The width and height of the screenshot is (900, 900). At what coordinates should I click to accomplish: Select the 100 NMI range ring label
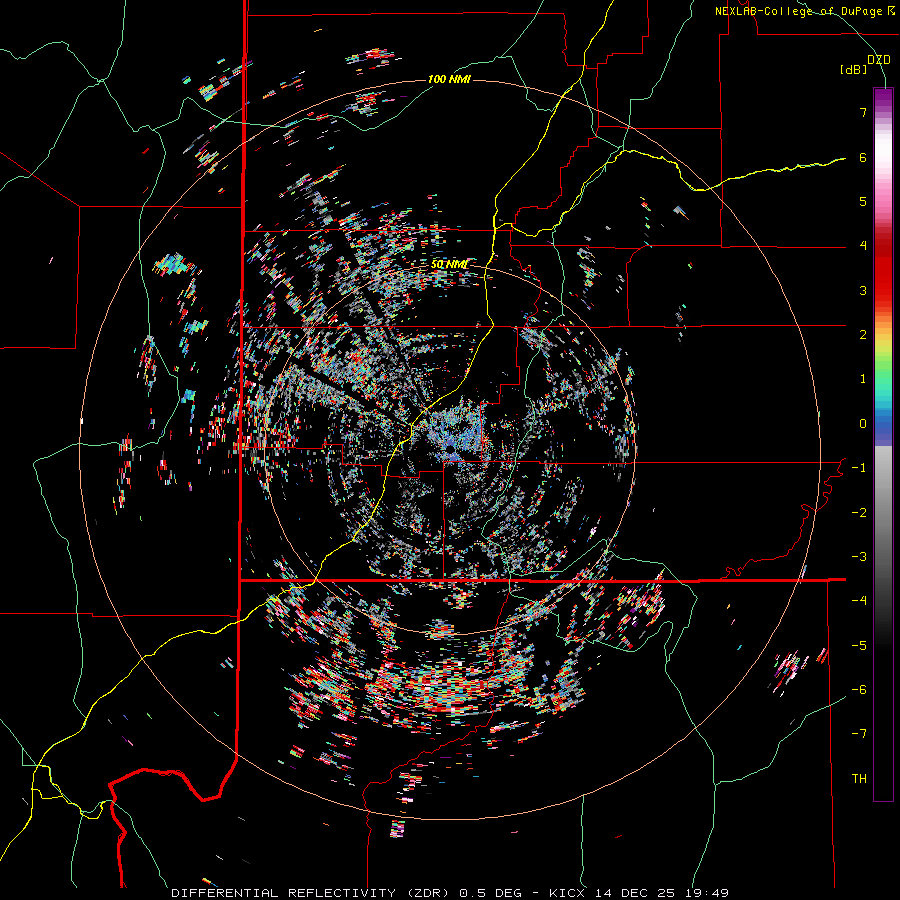pyautogui.click(x=449, y=79)
